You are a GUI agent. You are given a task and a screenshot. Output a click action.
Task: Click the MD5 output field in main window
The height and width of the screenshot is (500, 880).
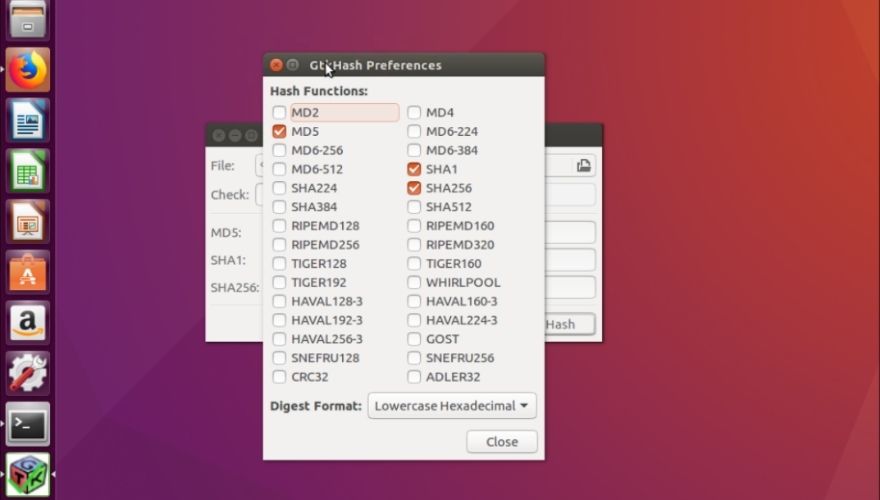(569, 232)
